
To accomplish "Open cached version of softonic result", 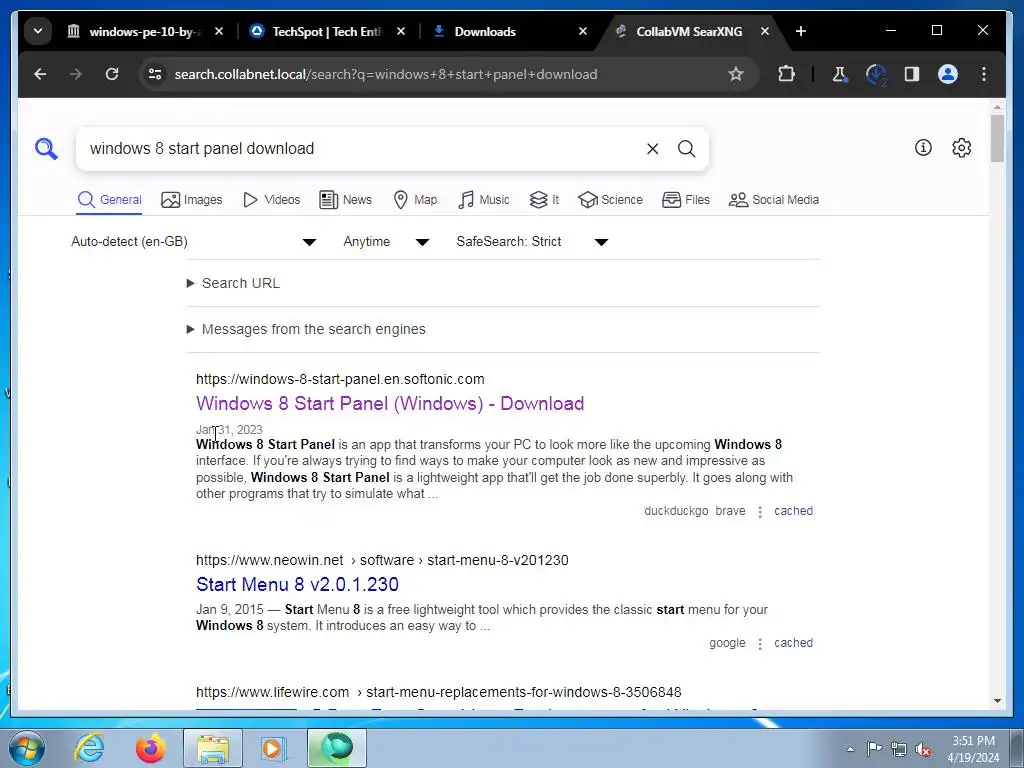I will click(793, 511).
